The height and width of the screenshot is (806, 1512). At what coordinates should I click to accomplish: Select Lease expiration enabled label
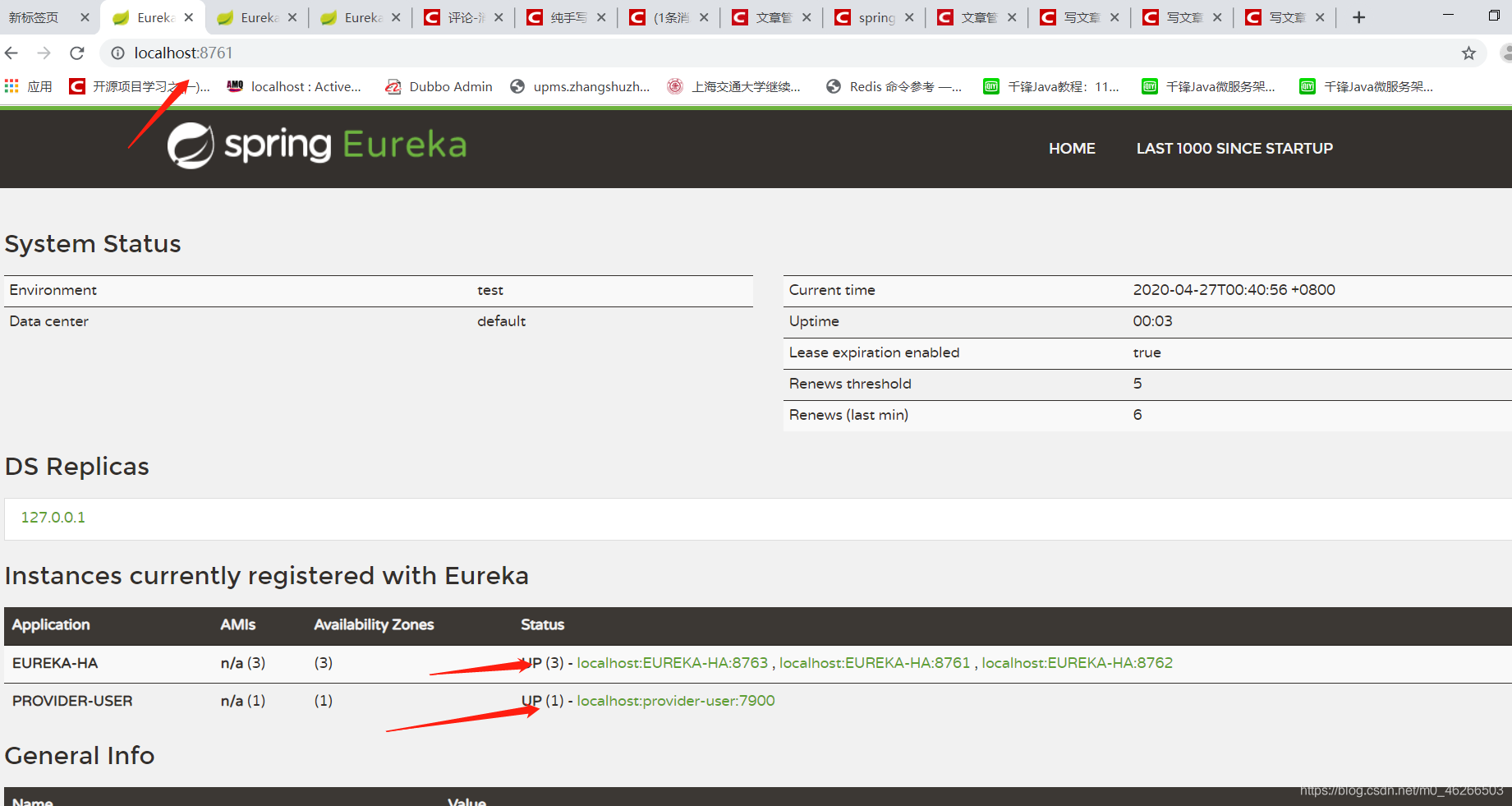[x=874, y=352]
